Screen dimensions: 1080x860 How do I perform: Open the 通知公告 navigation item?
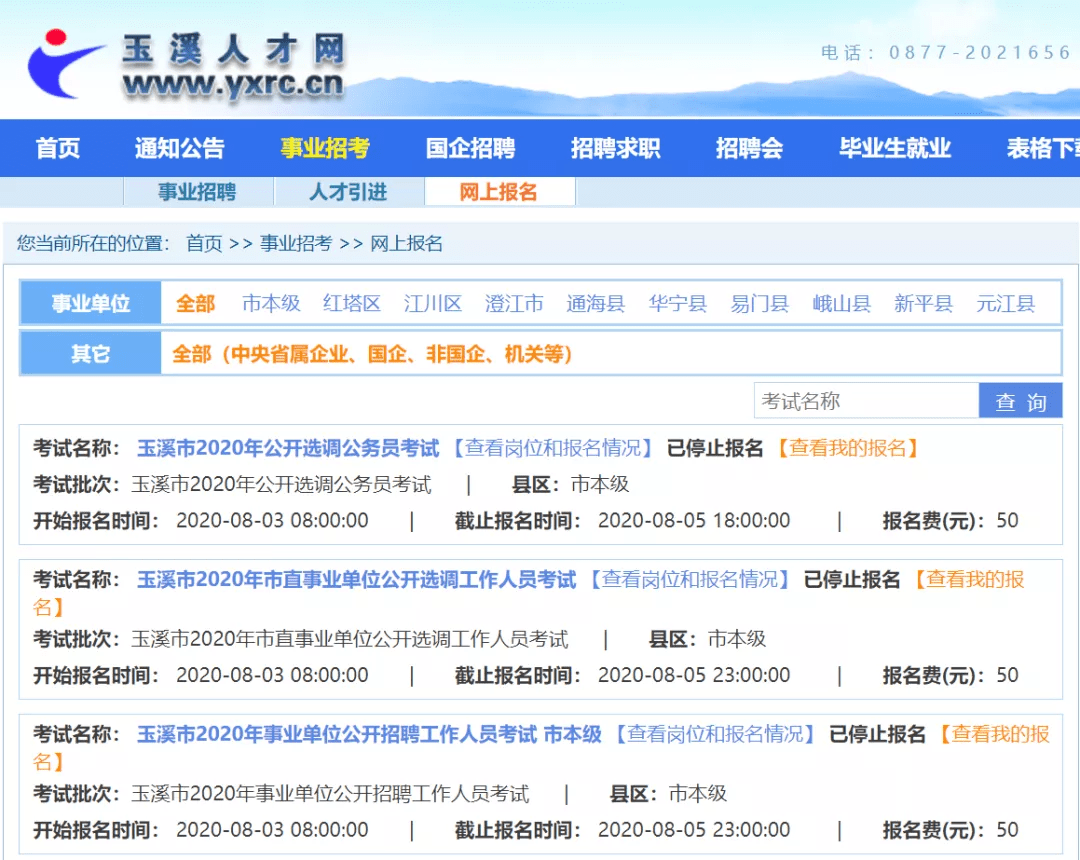[x=180, y=148]
